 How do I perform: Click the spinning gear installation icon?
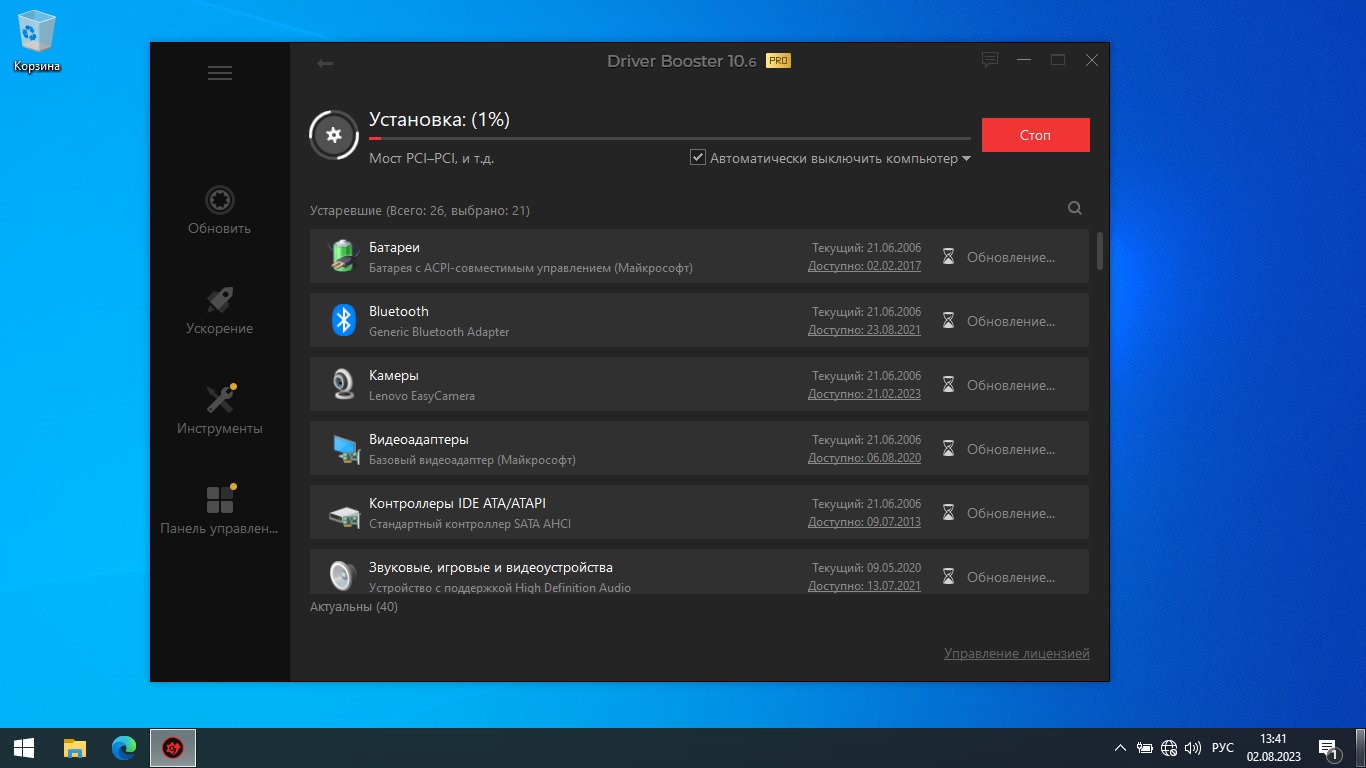(x=334, y=135)
